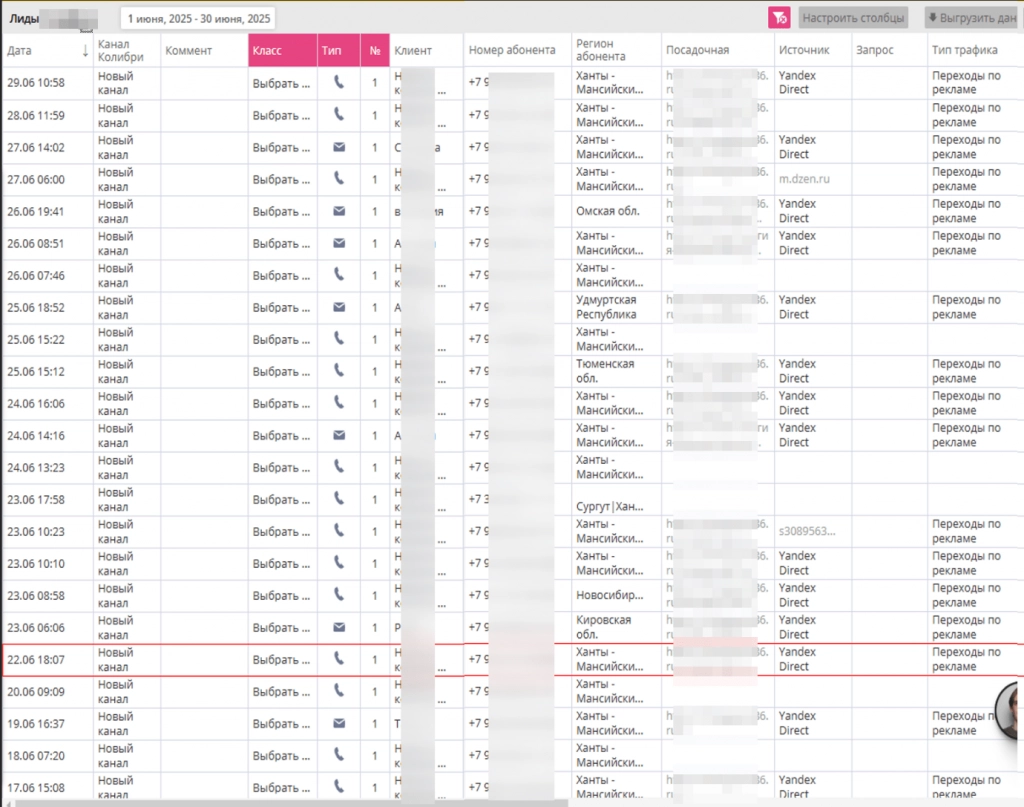This screenshot has height=807, width=1024.
Task: Click envelope icon in 19.06 16:37 row
Action: click(339, 723)
